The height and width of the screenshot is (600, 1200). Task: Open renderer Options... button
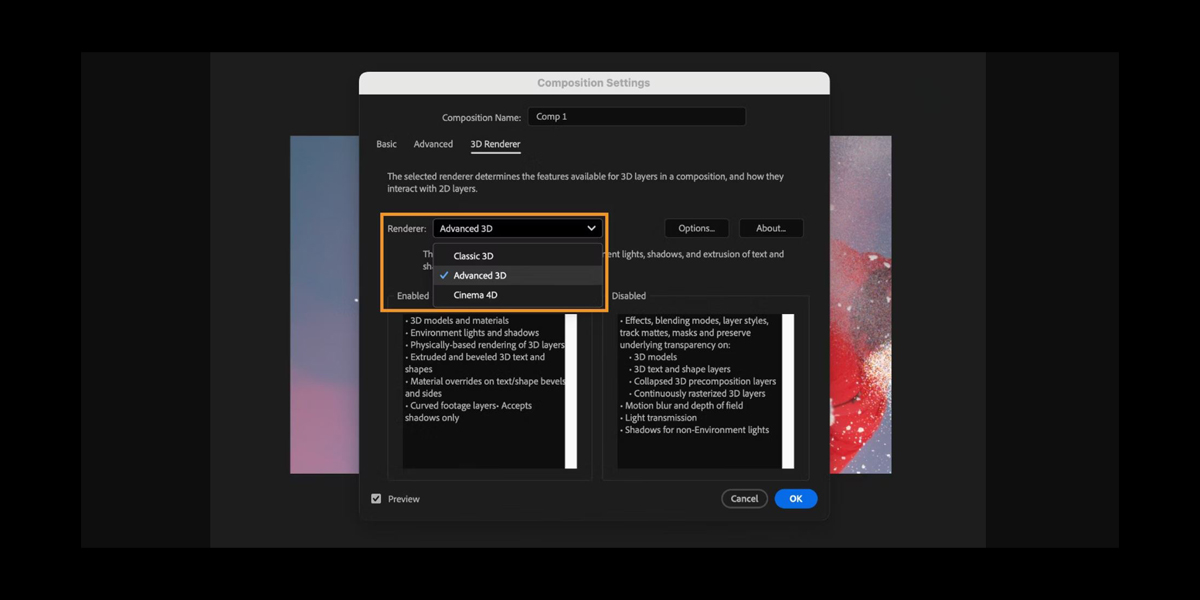pyautogui.click(x=696, y=229)
